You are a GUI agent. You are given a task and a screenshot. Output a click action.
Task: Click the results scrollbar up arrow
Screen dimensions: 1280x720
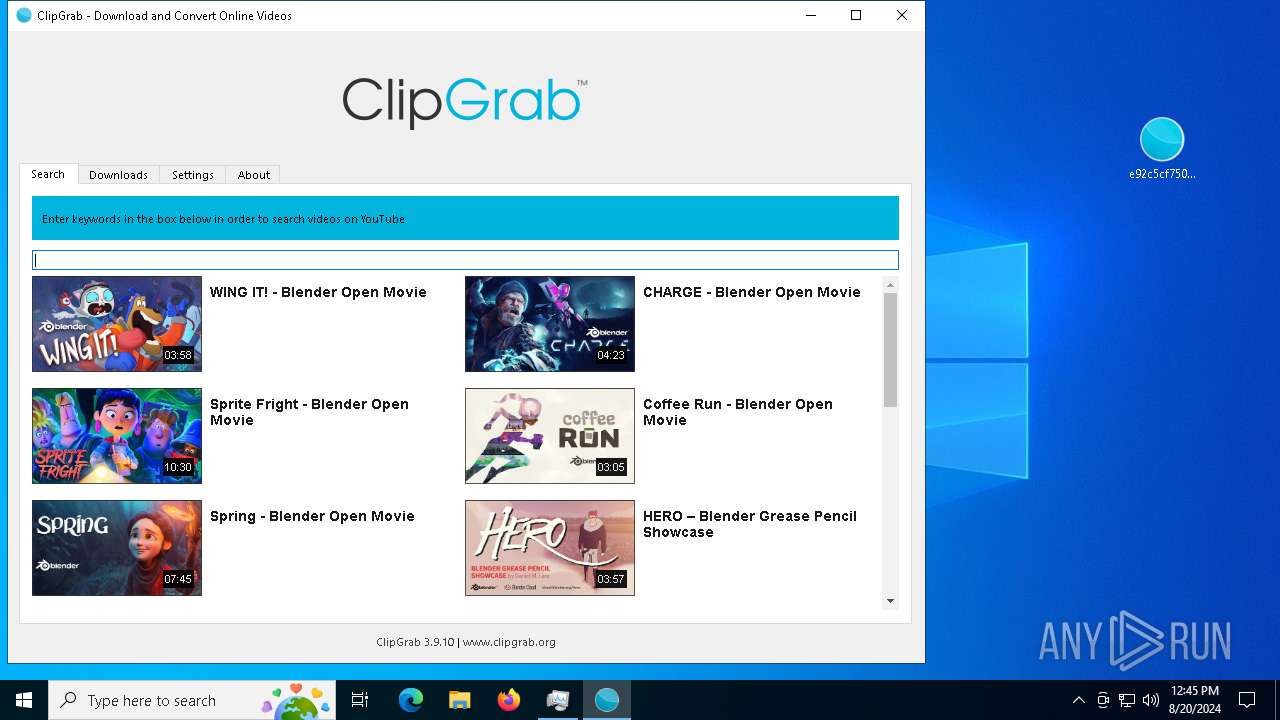pyautogui.click(x=890, y=285)
